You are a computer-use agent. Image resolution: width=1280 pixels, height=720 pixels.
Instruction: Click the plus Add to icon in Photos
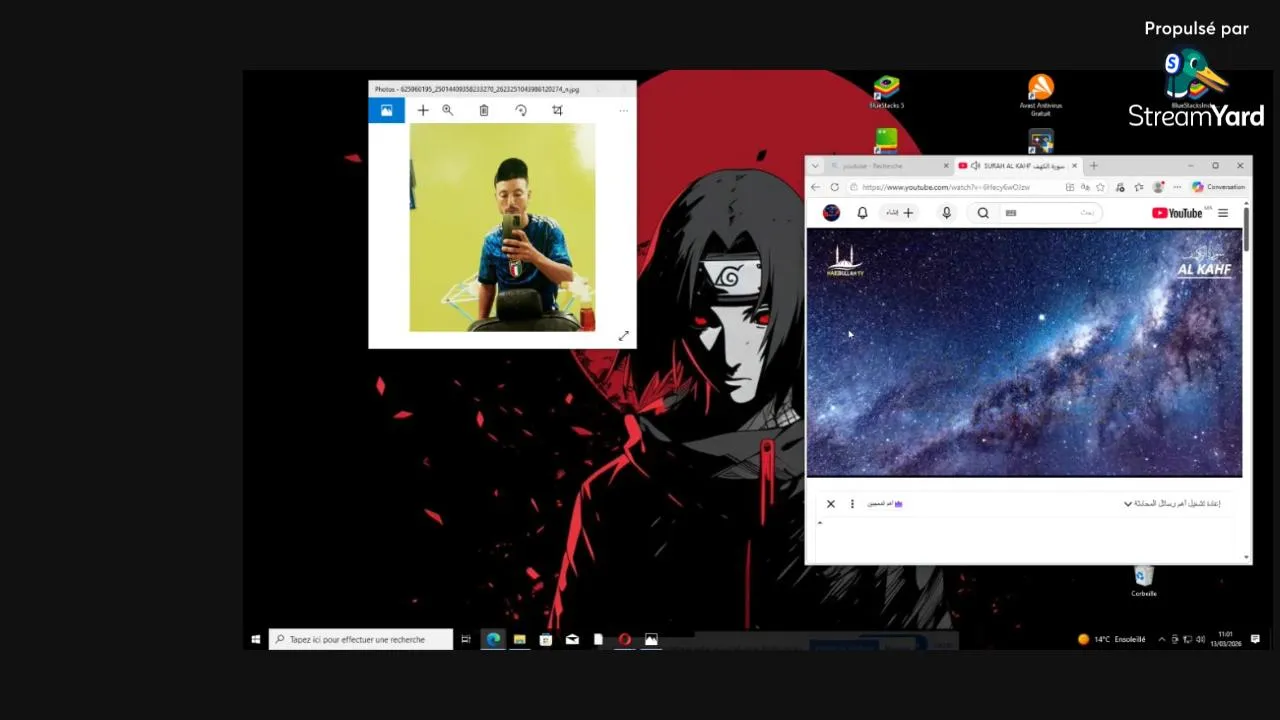point(423,110)
